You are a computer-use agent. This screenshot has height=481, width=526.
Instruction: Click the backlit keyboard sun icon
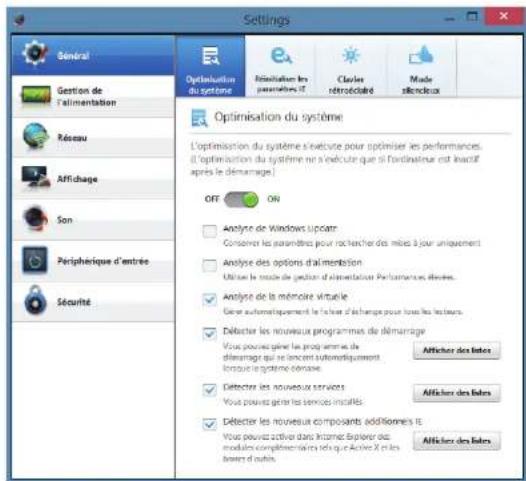[351, 55]
